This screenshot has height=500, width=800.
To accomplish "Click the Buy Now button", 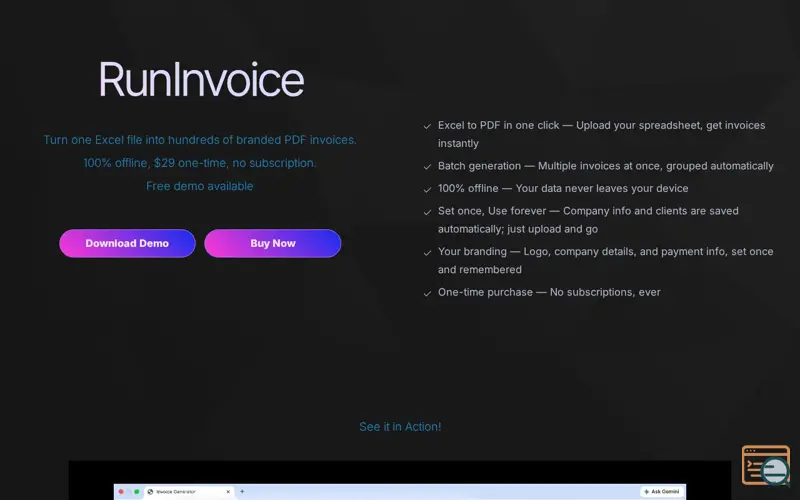I will 272,243.
